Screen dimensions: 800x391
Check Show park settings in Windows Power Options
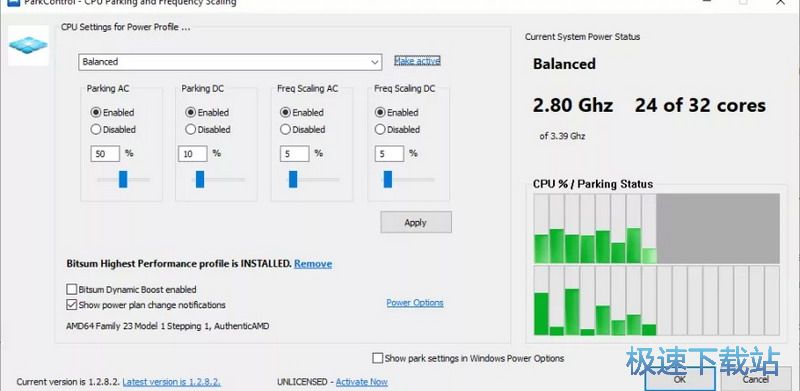point(378,358)
